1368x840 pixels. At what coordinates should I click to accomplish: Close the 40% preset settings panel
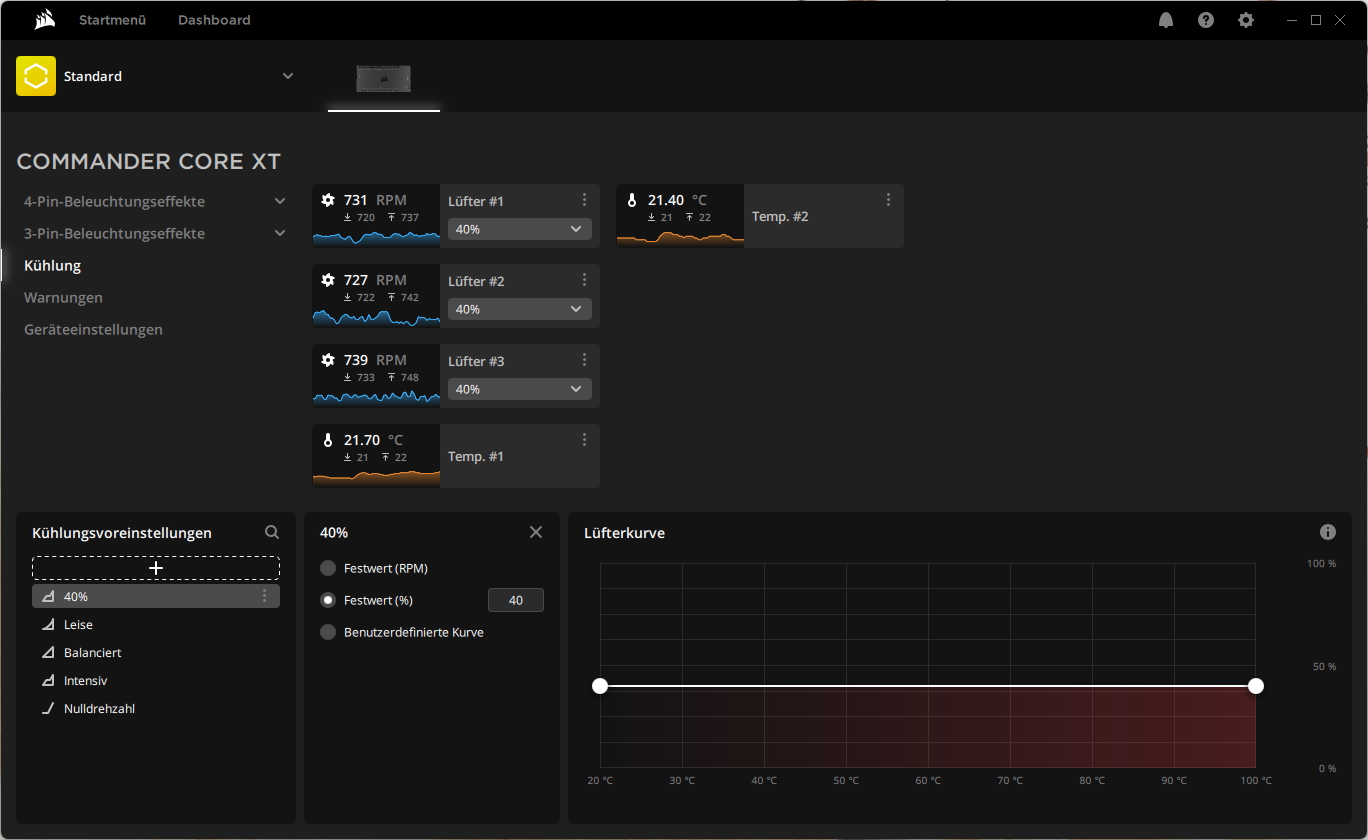tap(536, 532)
